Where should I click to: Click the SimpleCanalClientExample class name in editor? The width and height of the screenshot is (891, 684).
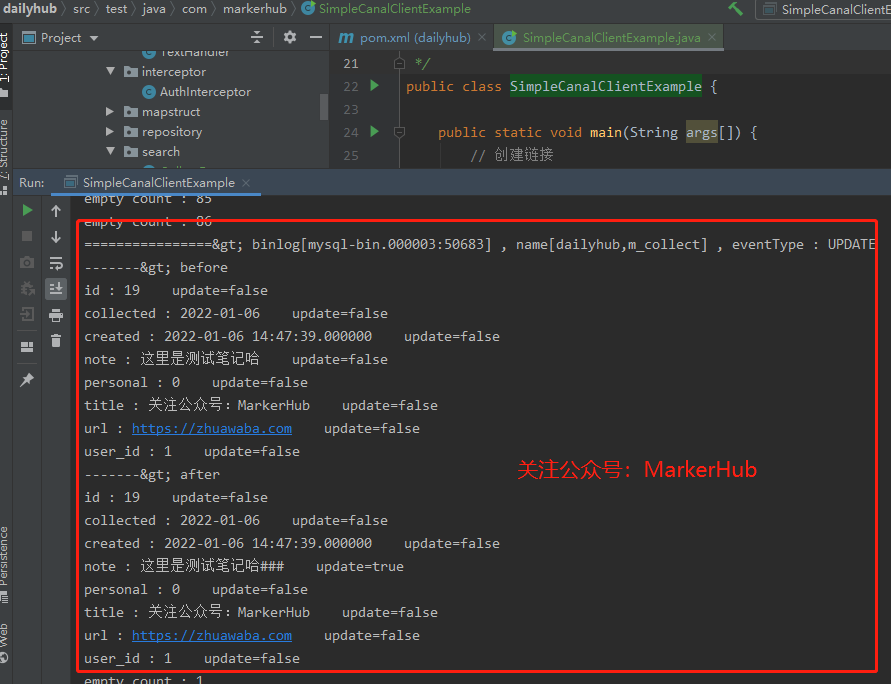606,86
